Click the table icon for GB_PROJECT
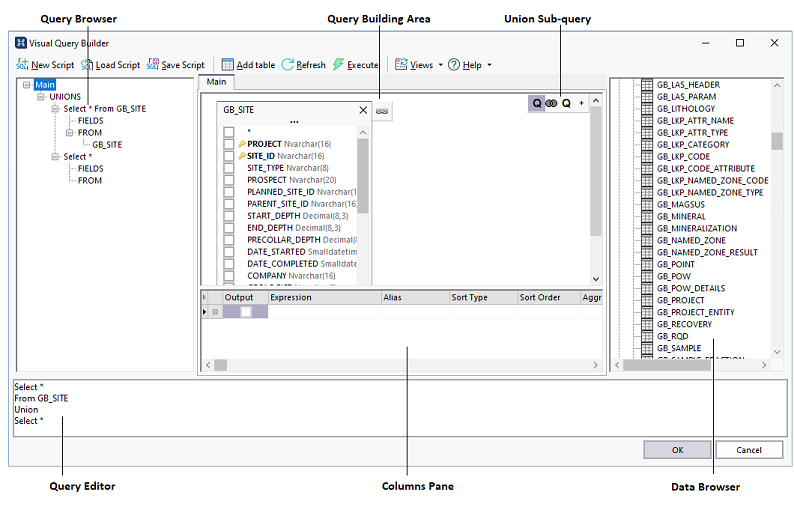This screenshot has width=794, height=506. click(647, 300)
